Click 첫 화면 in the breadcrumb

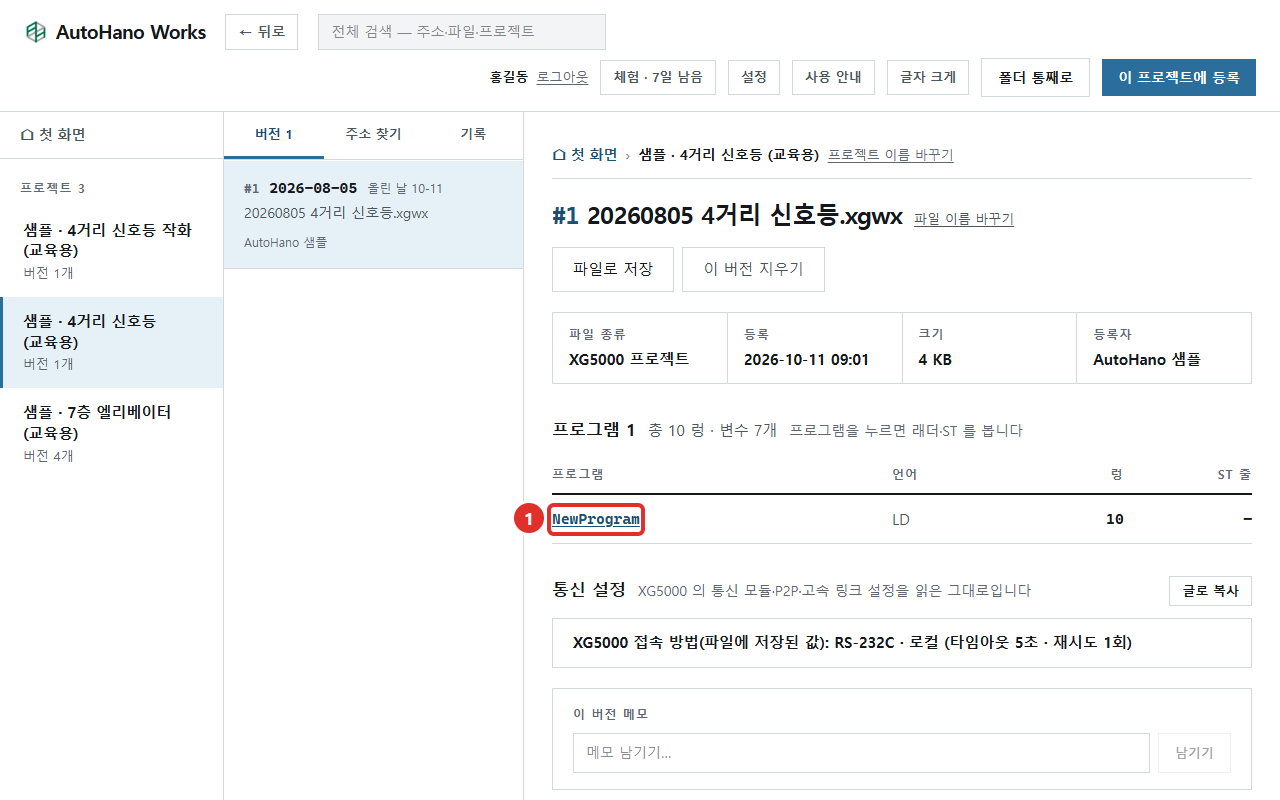(x=584, y=154)
